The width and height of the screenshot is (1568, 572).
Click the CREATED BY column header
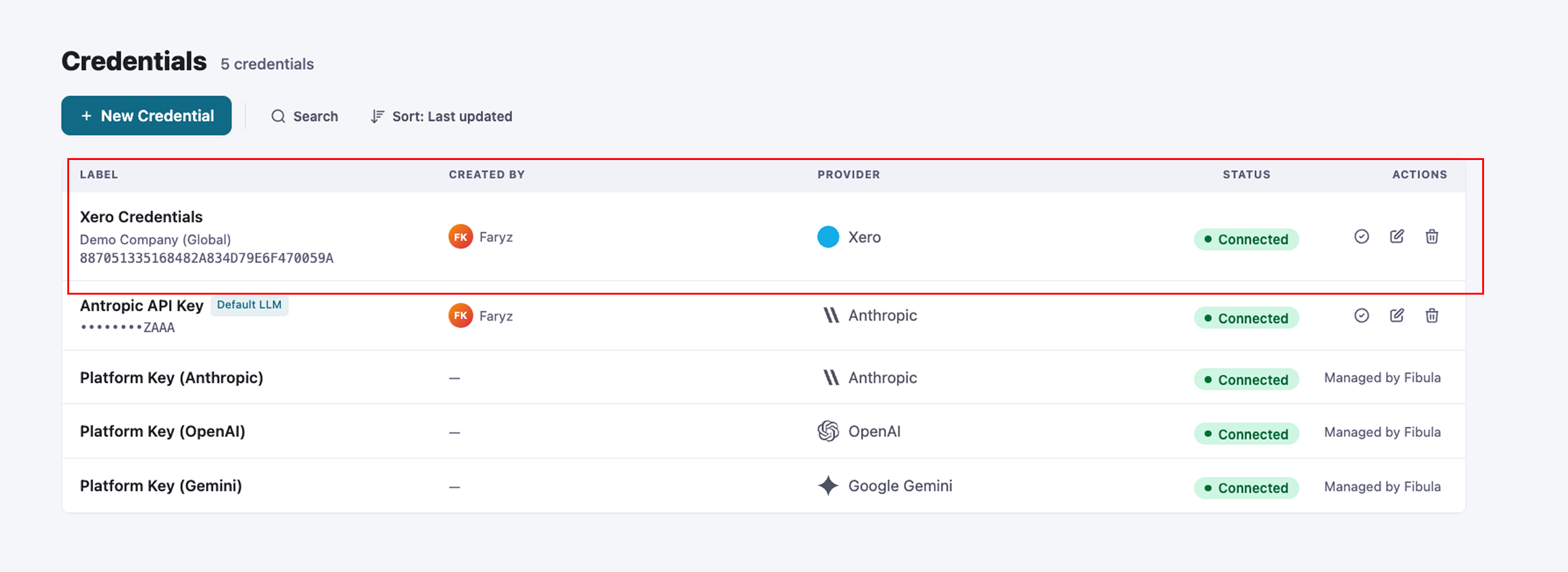click(486, 175)
